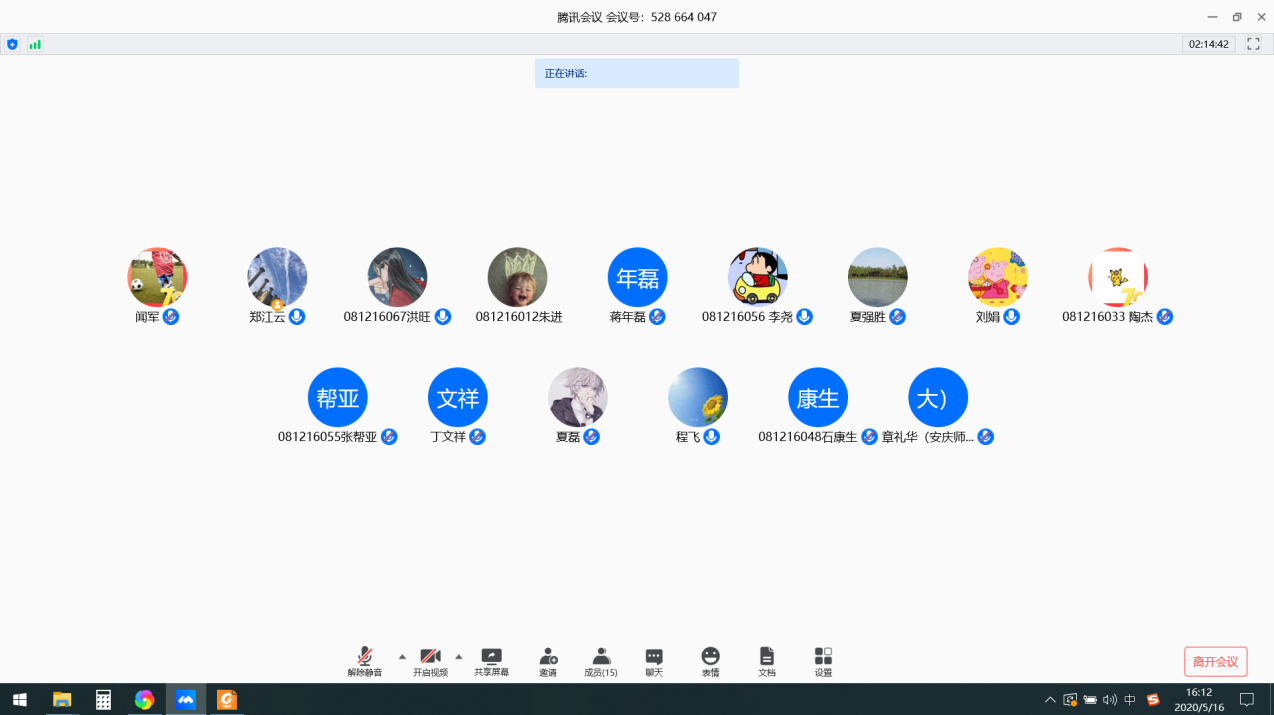Expand video options arrow beside 开启视频
Image resolution: width=1274 pixels, height=715 pixels.
459,657
